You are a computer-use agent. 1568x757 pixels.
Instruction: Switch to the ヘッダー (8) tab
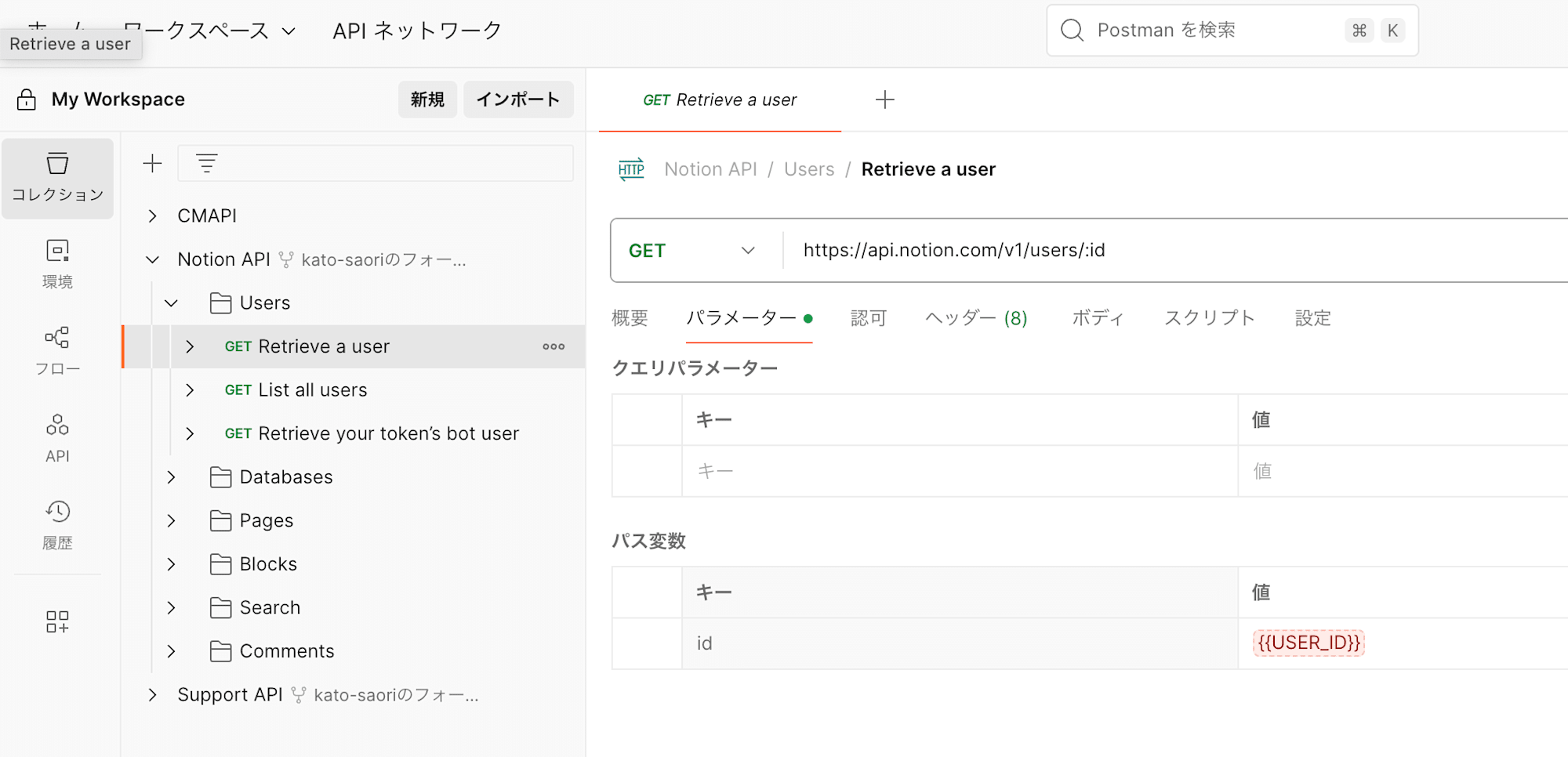[976, 318]
